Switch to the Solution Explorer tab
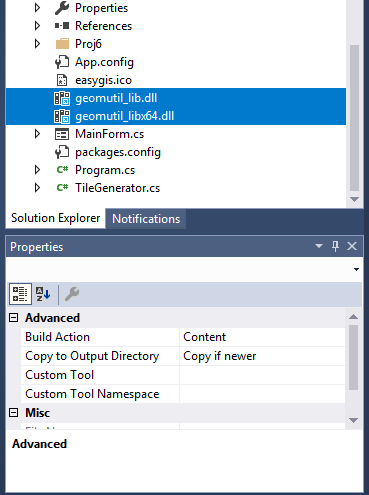Image resolution: width=369 pixels, height=495 pixels. [55, 218]
